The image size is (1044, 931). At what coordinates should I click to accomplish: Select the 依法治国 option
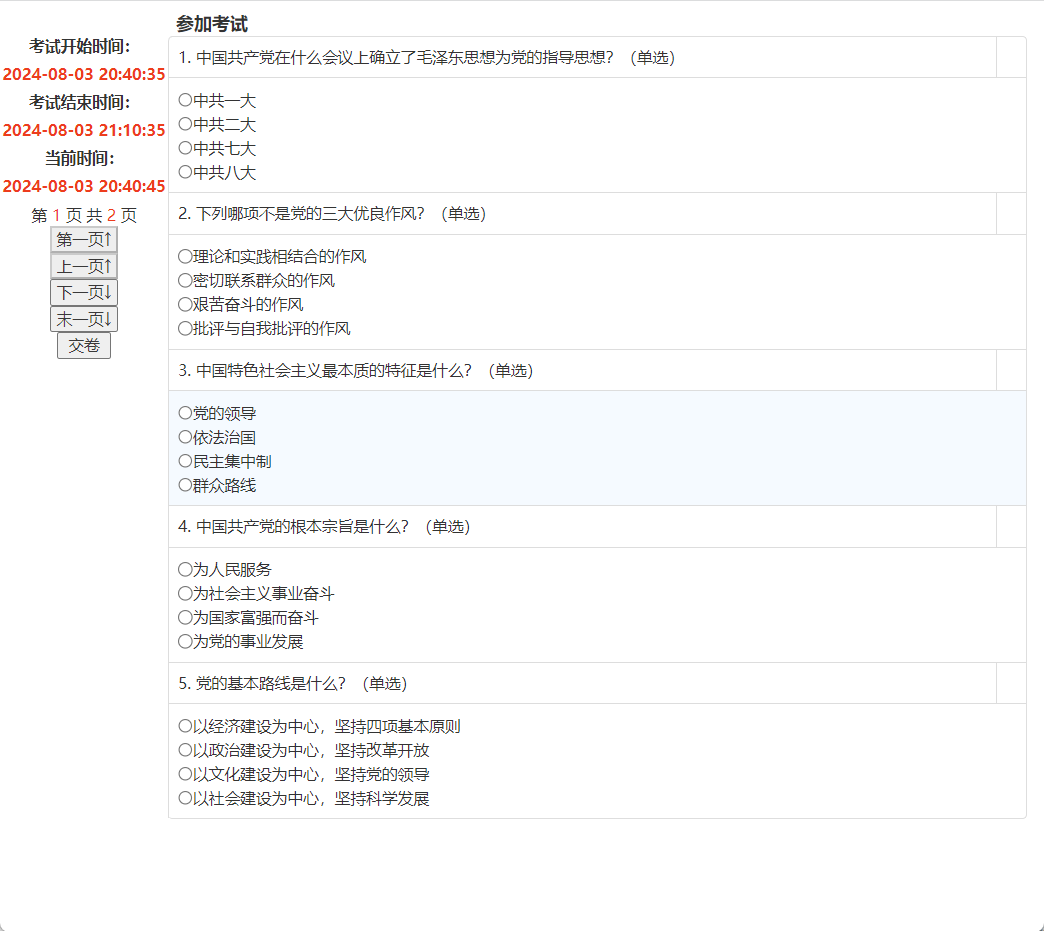pyautogui.click(x=185, y=437)
